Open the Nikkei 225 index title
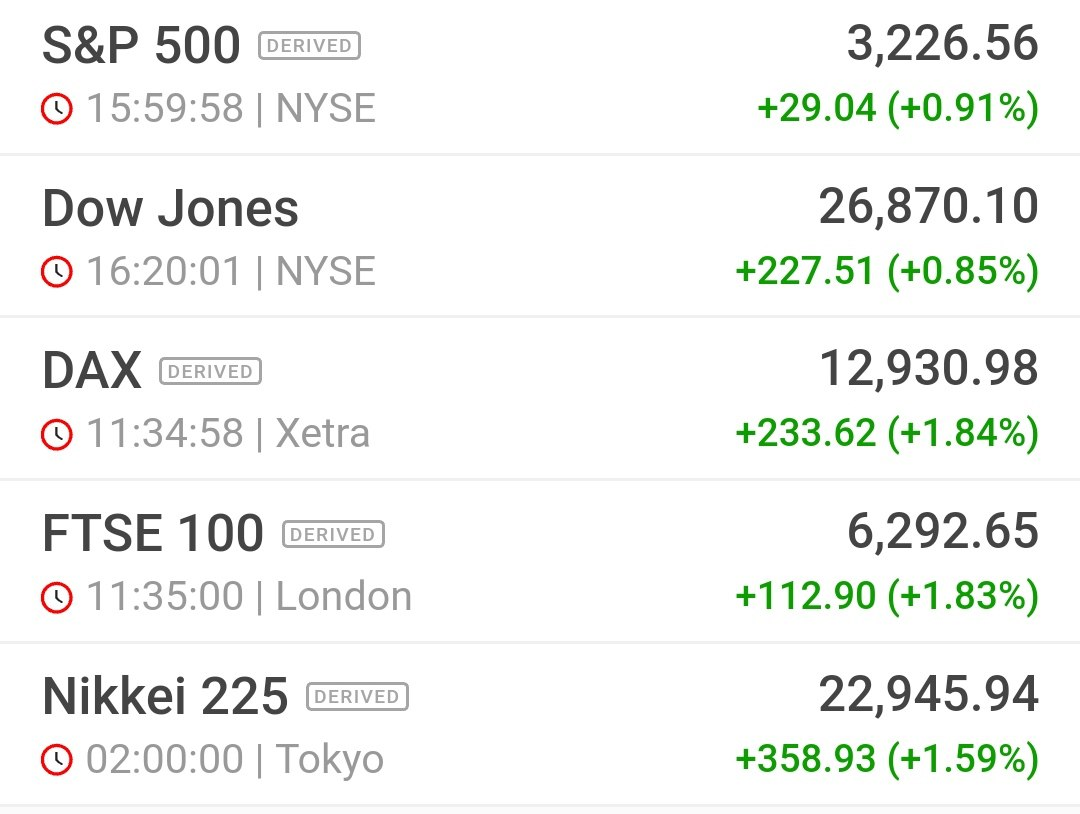The image size is (1080, 814). tap(165, 696)
